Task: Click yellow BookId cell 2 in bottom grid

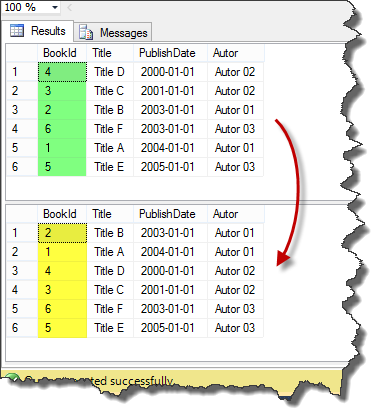Action: (62, 233)
